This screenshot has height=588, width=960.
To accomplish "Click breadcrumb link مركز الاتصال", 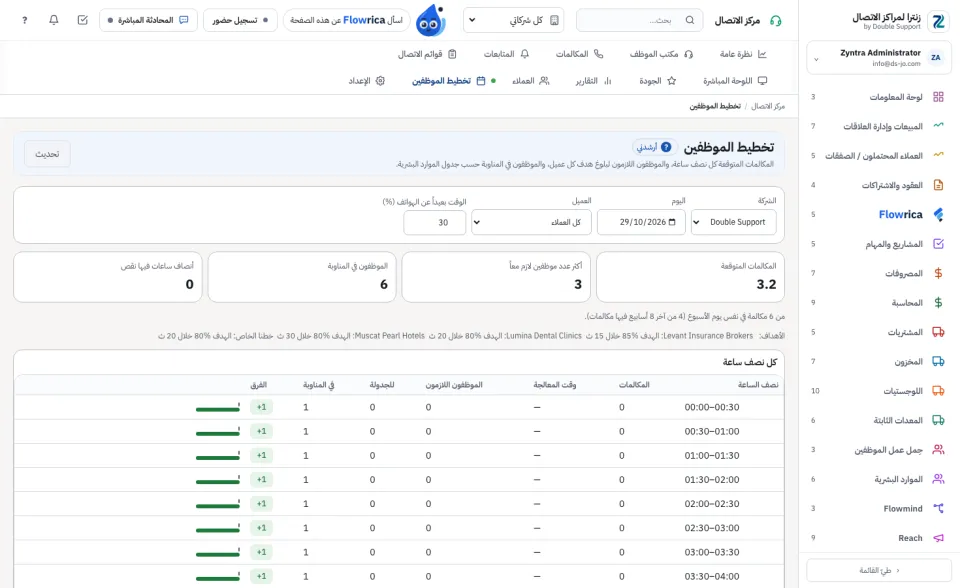I will point(768,106).
